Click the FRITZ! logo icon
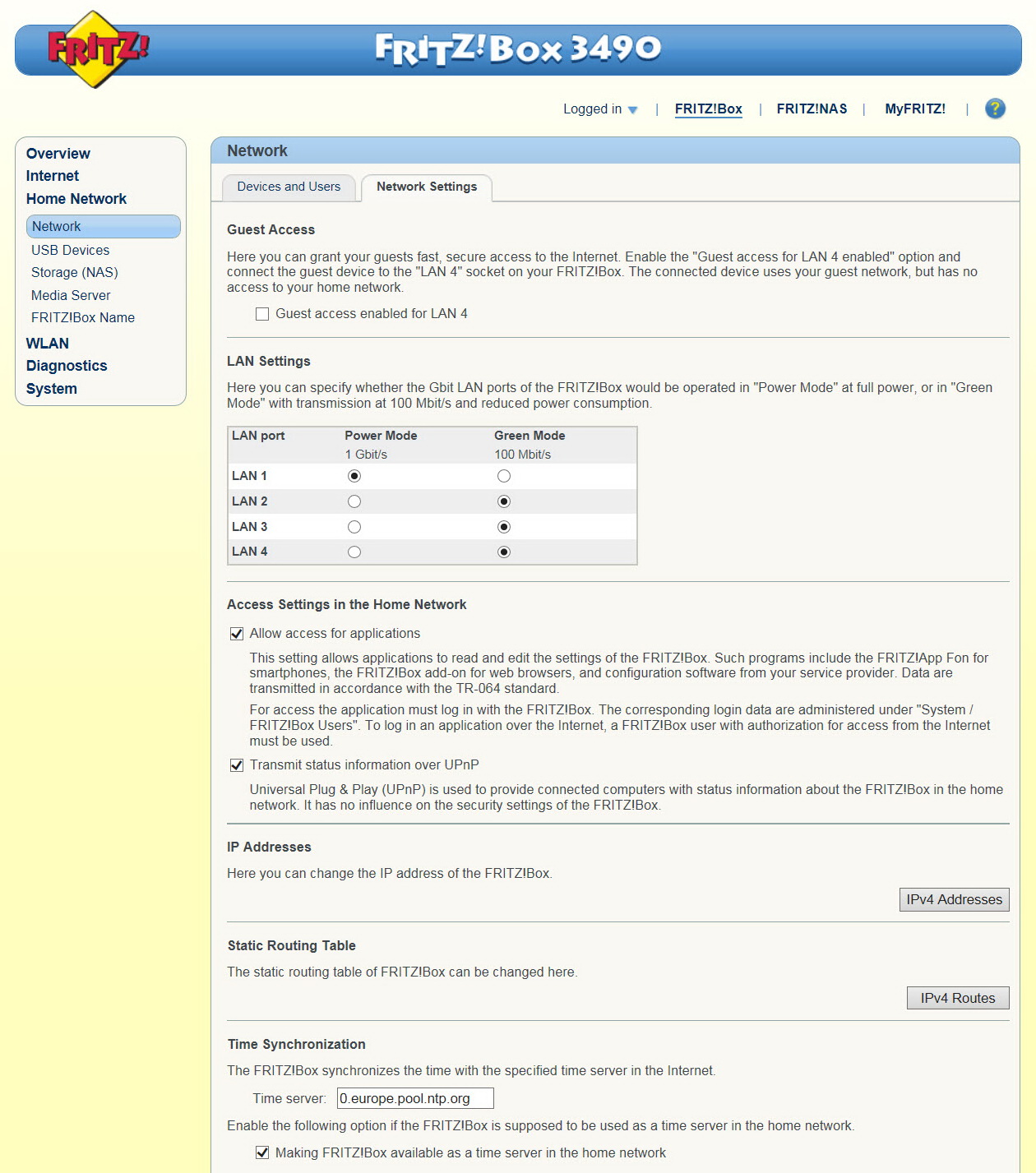The image size is (1036, 1173). 98,49
